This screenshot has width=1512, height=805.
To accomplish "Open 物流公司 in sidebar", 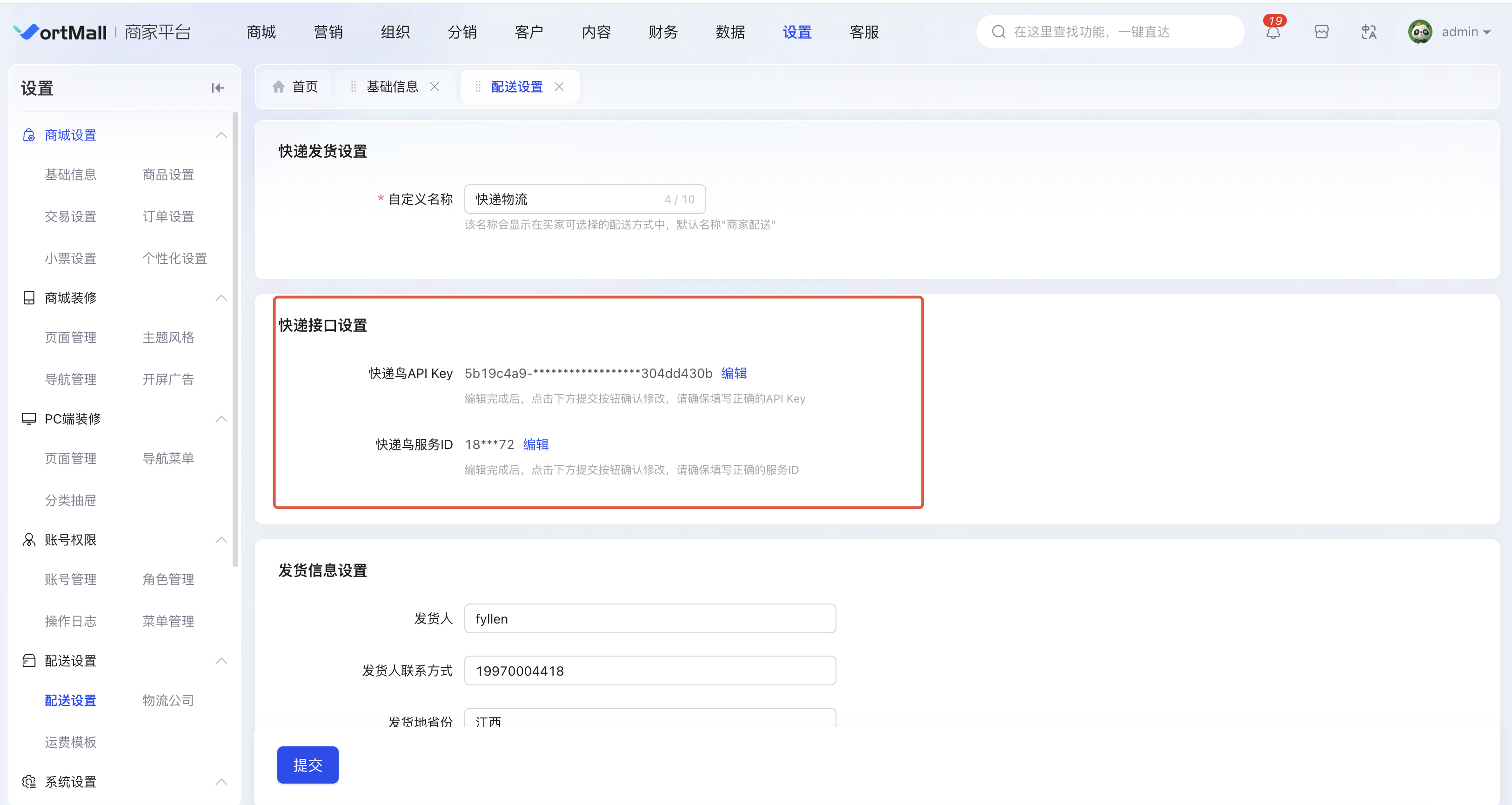I will pyautogui.click(x=168, y=700).
